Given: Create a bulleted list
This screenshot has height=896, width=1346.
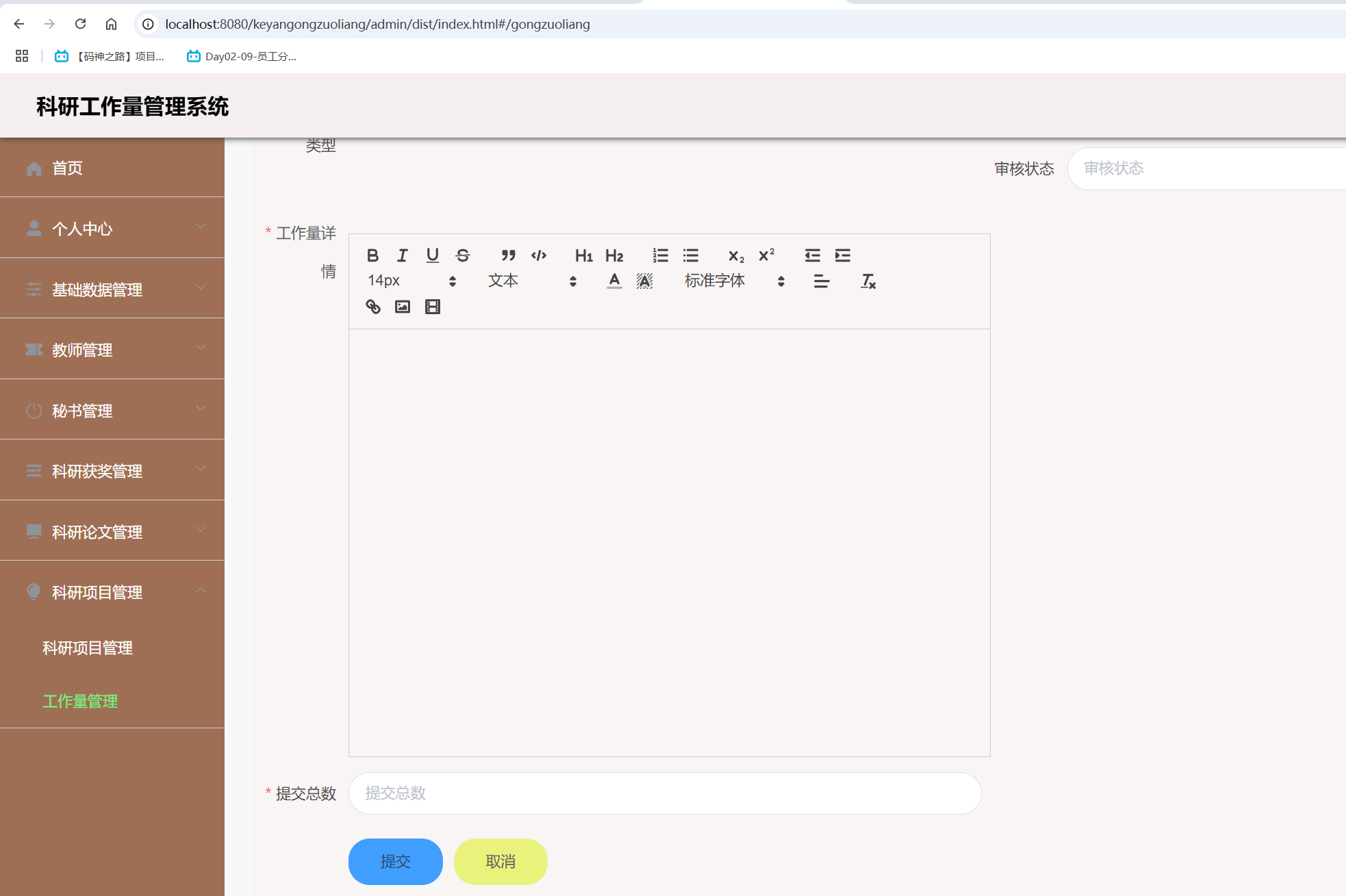Looking at the screenshot, I should click(x=691, y=255).
